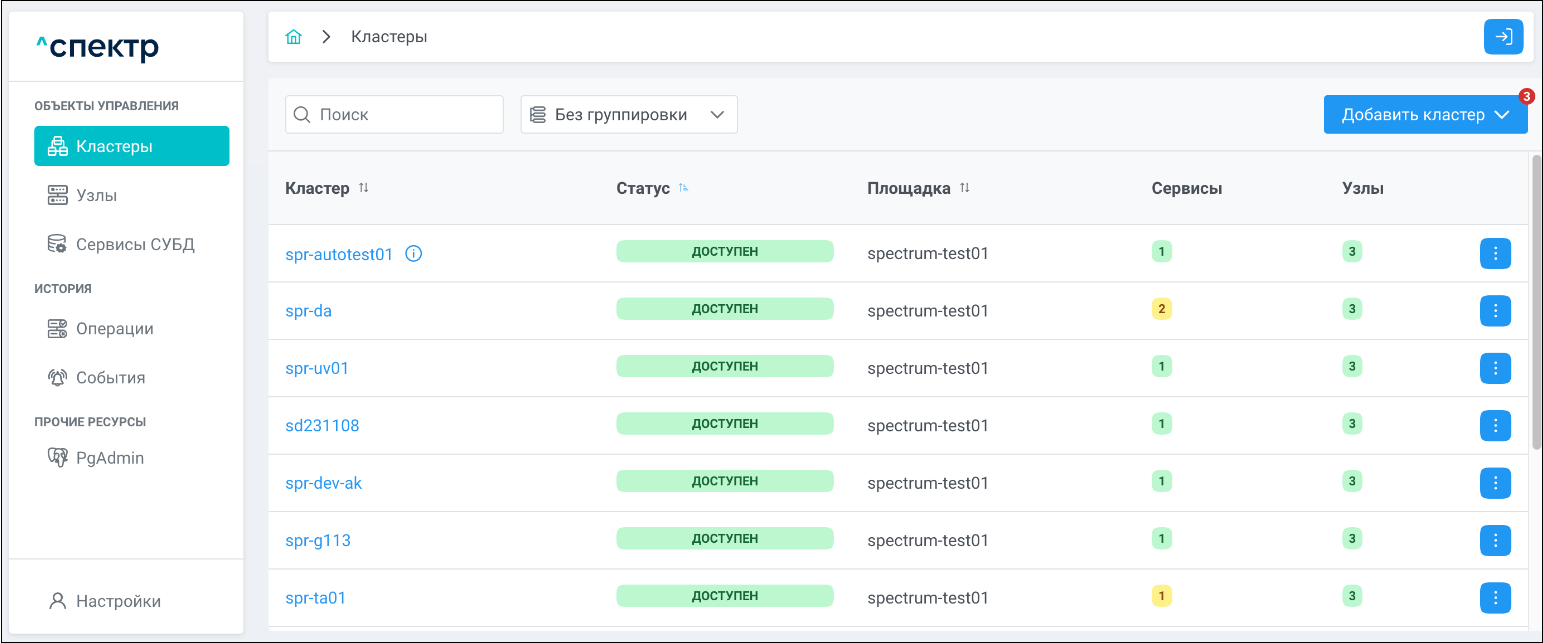Sort by Площадка column sort icon

point(965,188)
